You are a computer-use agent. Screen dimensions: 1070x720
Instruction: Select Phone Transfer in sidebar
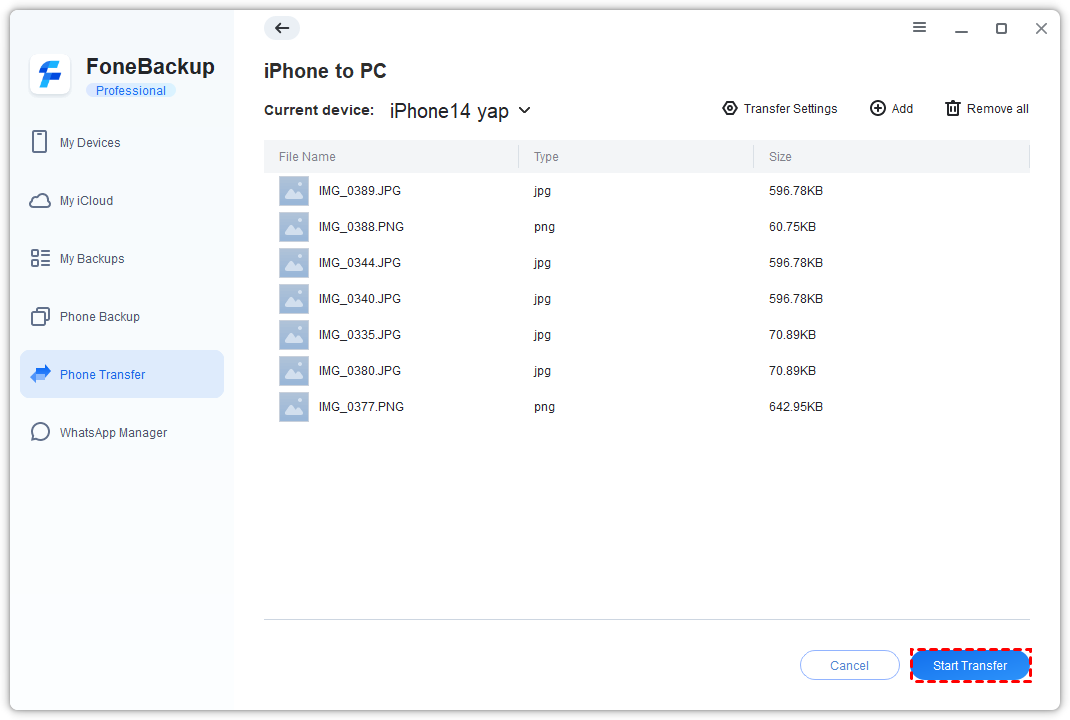point(122,374)
